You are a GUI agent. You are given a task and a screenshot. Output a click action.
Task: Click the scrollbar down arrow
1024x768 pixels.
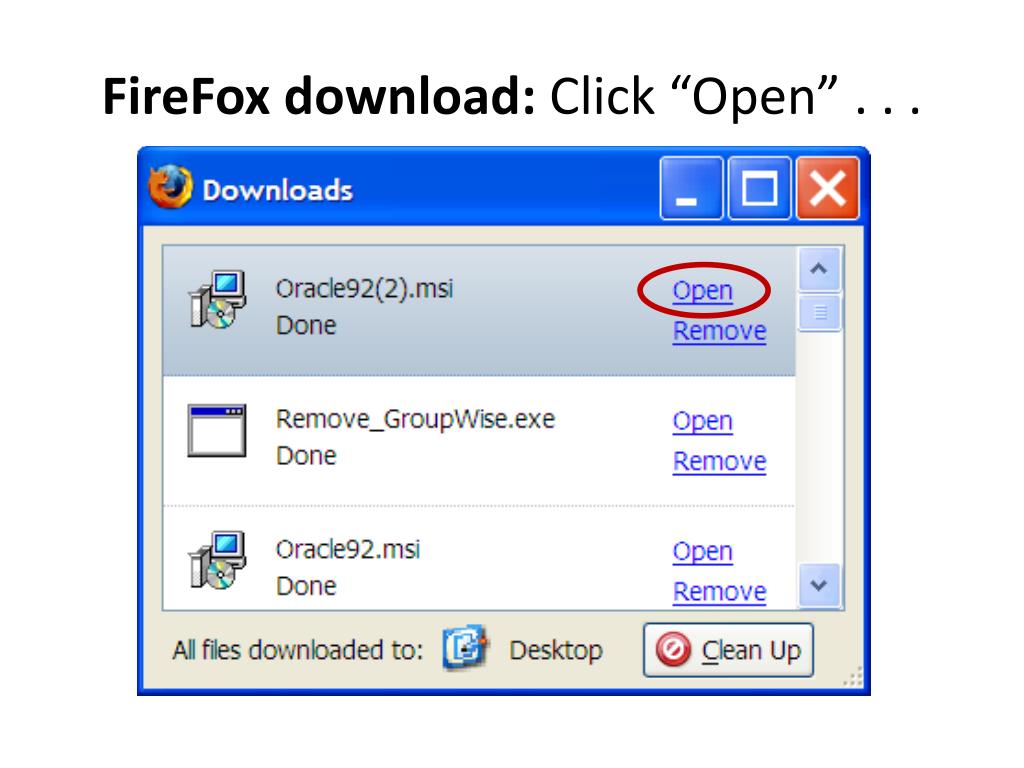point(819,585)
